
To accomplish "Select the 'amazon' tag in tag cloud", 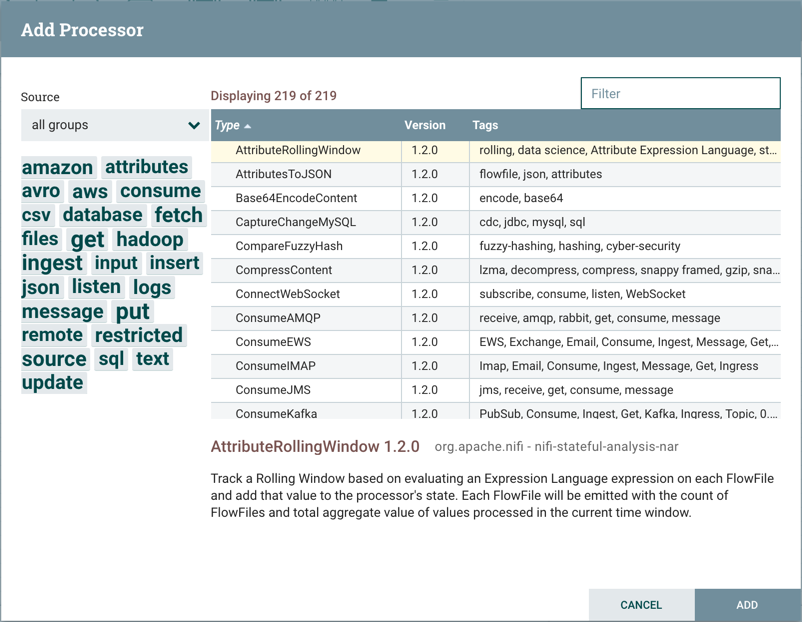I will (x=58, y=168).
